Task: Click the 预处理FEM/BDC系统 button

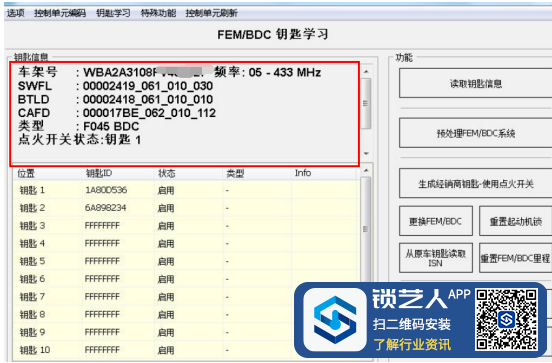Action: [x=476, y=133]
